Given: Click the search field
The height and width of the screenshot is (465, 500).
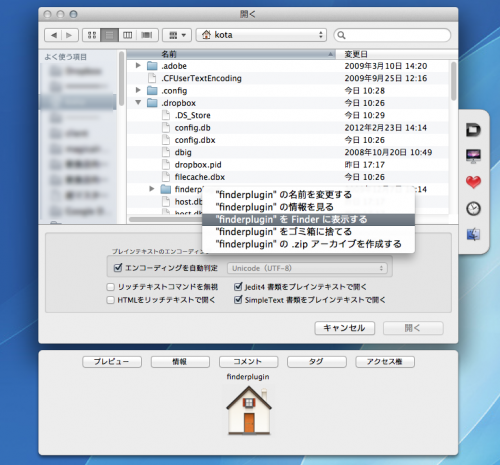Looking at the screenshot, I should pos(392,35).
